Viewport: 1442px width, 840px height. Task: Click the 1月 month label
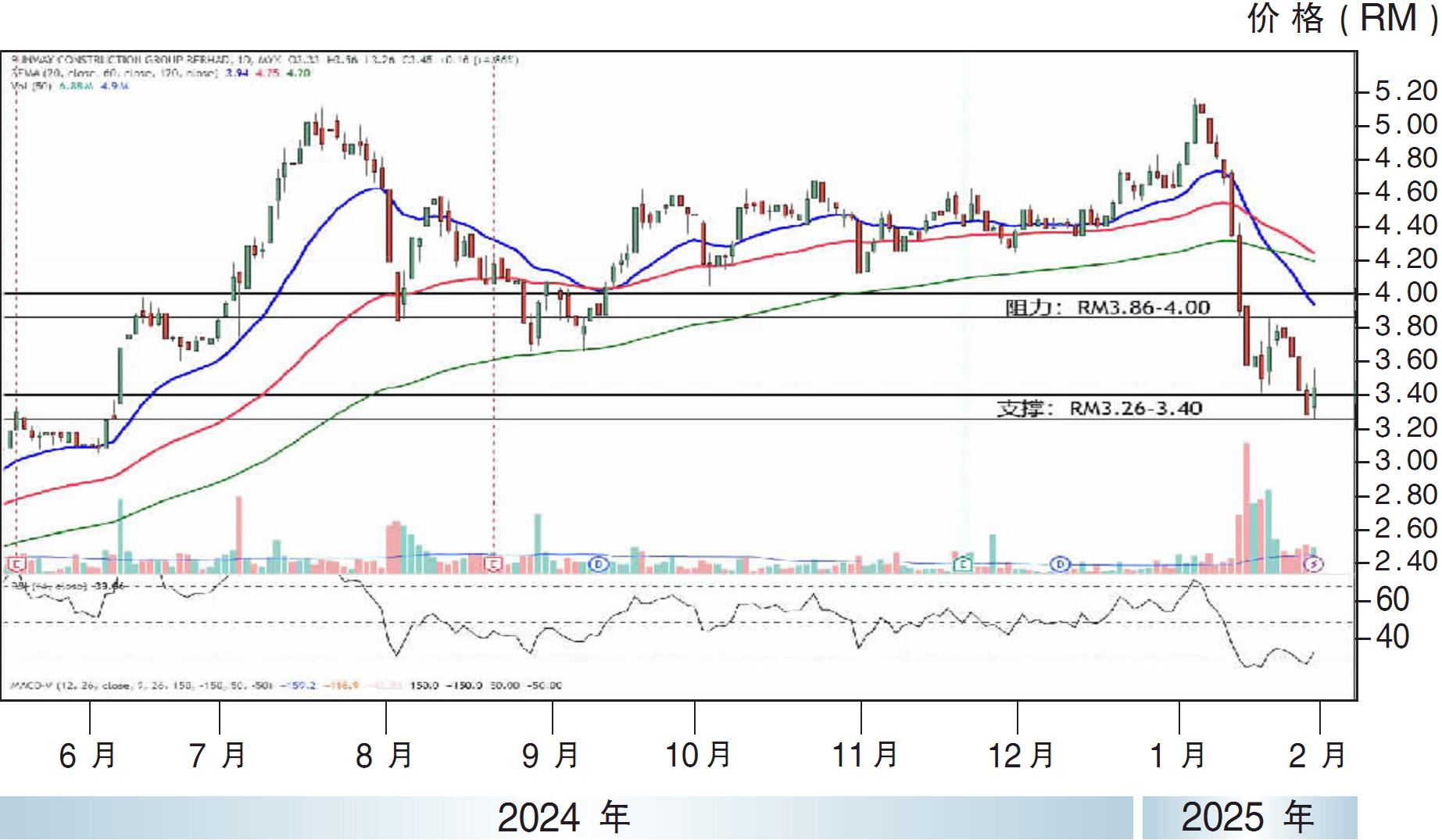[1178, 755]
